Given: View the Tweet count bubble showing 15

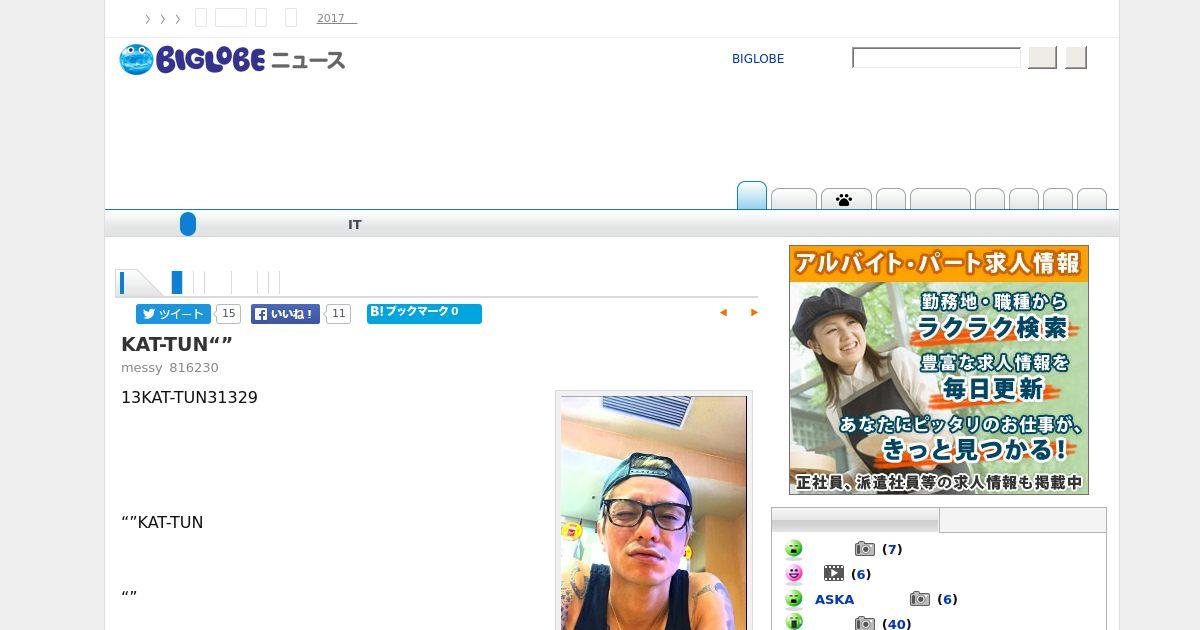Looking at the screenshot, I should (x=228, y=314).
